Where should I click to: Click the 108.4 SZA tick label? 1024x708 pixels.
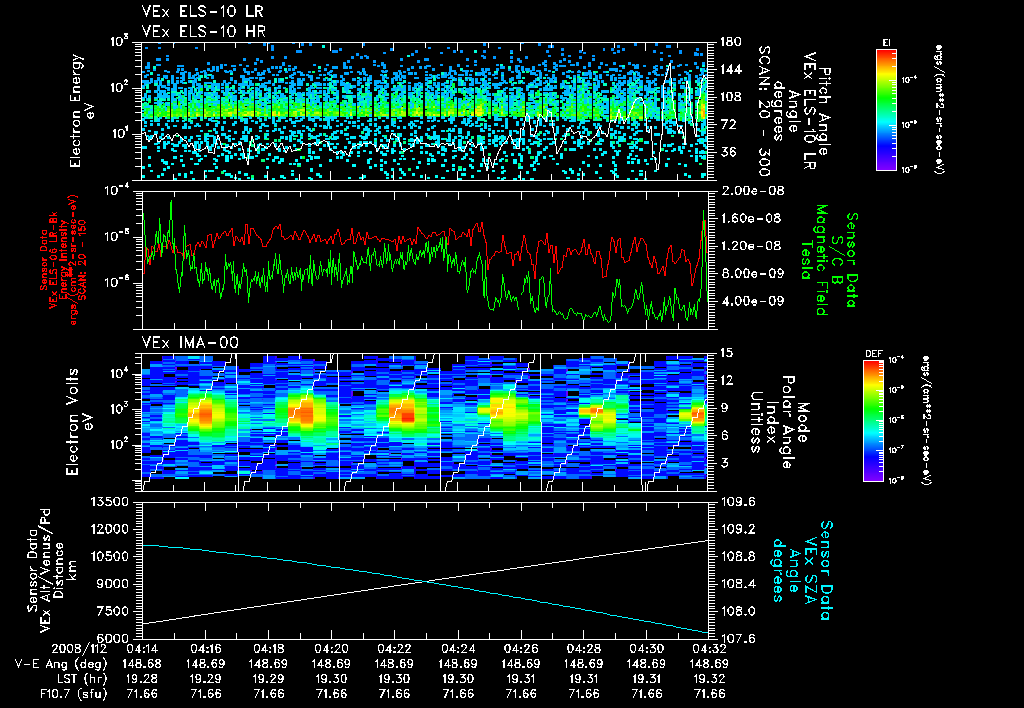[x=739, y=584]
